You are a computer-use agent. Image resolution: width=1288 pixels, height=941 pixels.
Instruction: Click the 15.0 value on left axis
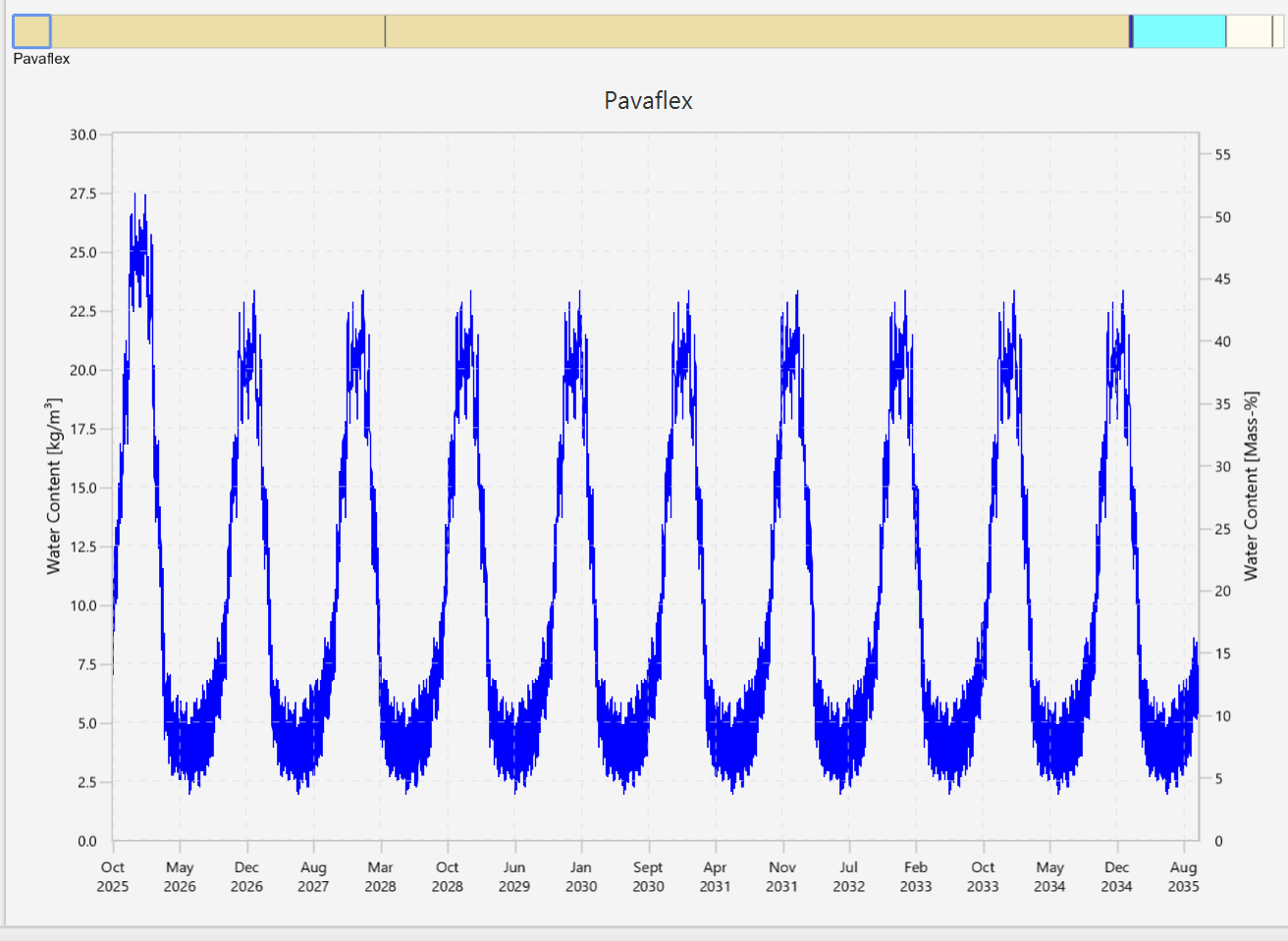coord(83,488)
